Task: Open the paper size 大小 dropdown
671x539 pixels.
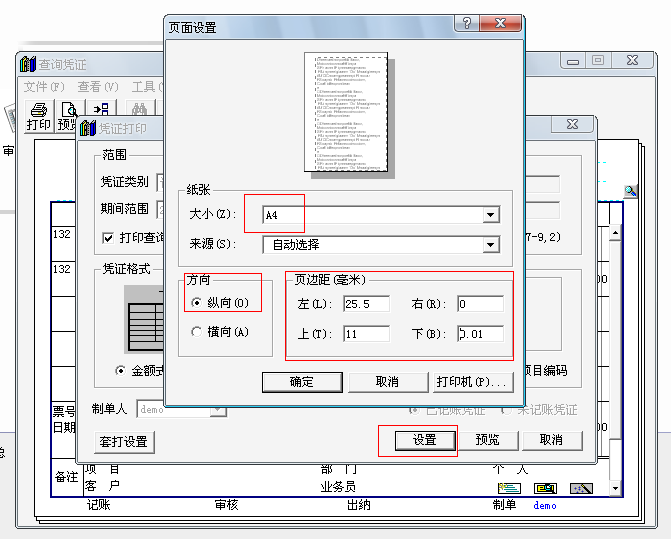Action: point(490,215)
